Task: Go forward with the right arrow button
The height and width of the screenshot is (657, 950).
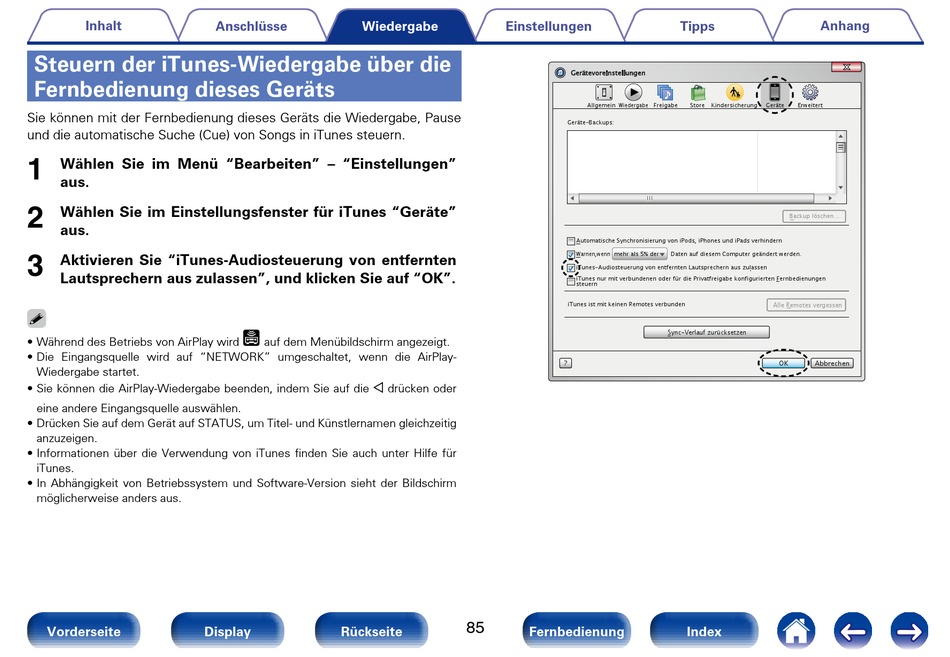Action: coord(909,631)
